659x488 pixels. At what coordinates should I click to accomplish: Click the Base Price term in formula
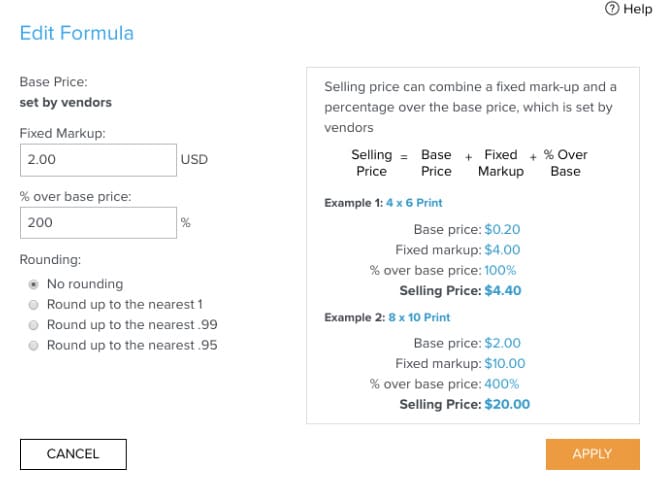[436, 163]
